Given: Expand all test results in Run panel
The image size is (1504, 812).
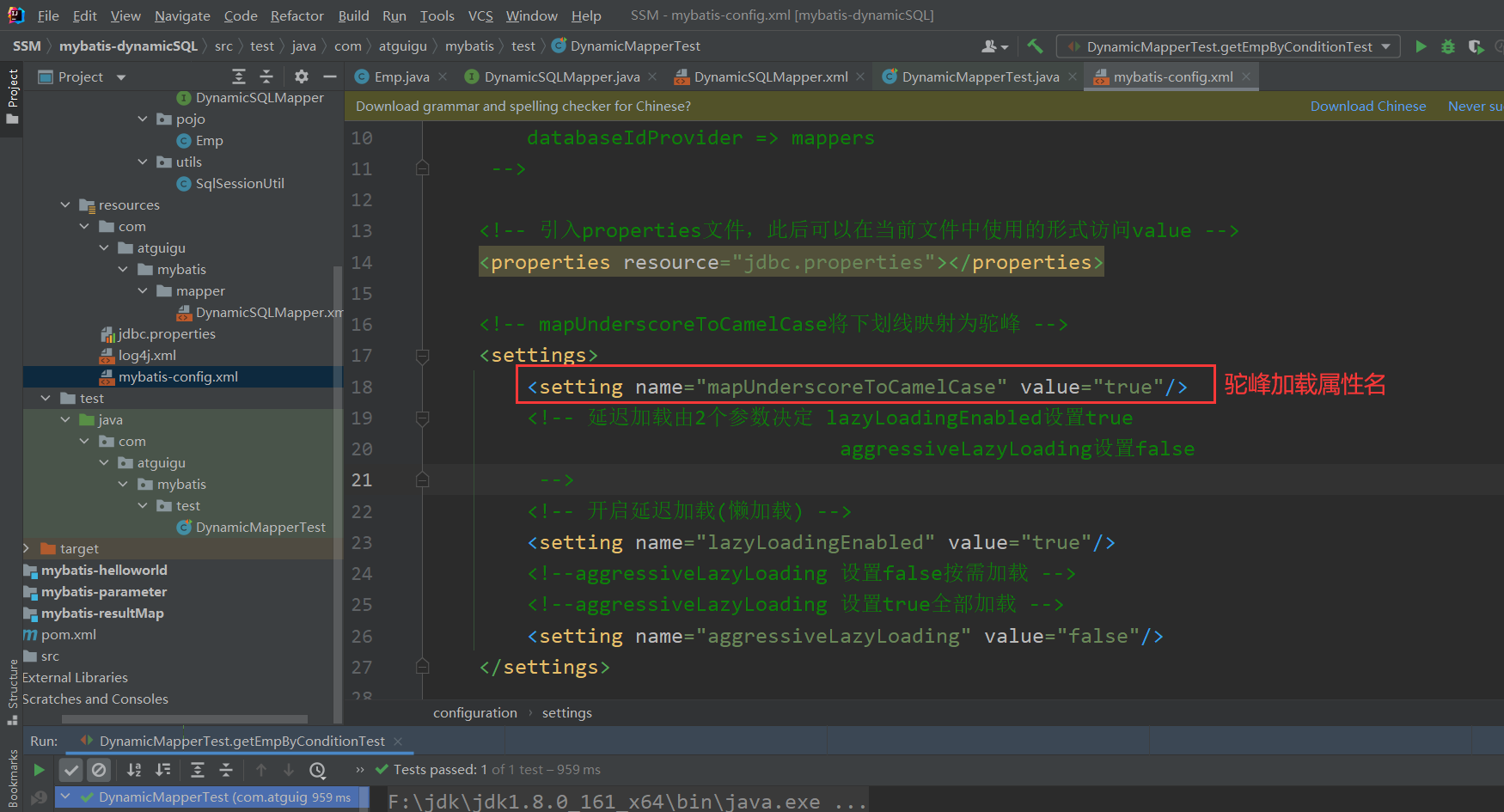Looking at the screenshot, I should tap(198, 770).
